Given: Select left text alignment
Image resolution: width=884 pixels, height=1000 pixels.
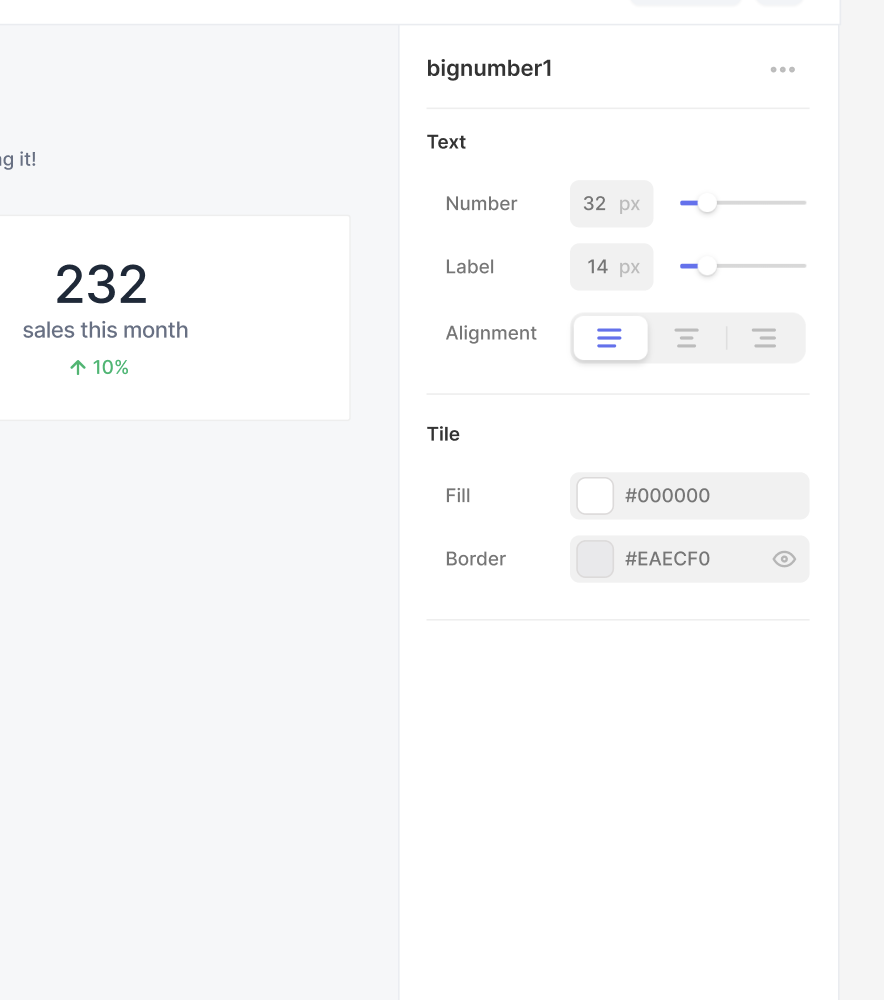Looking at the screenshot, I should pos(610,338).
